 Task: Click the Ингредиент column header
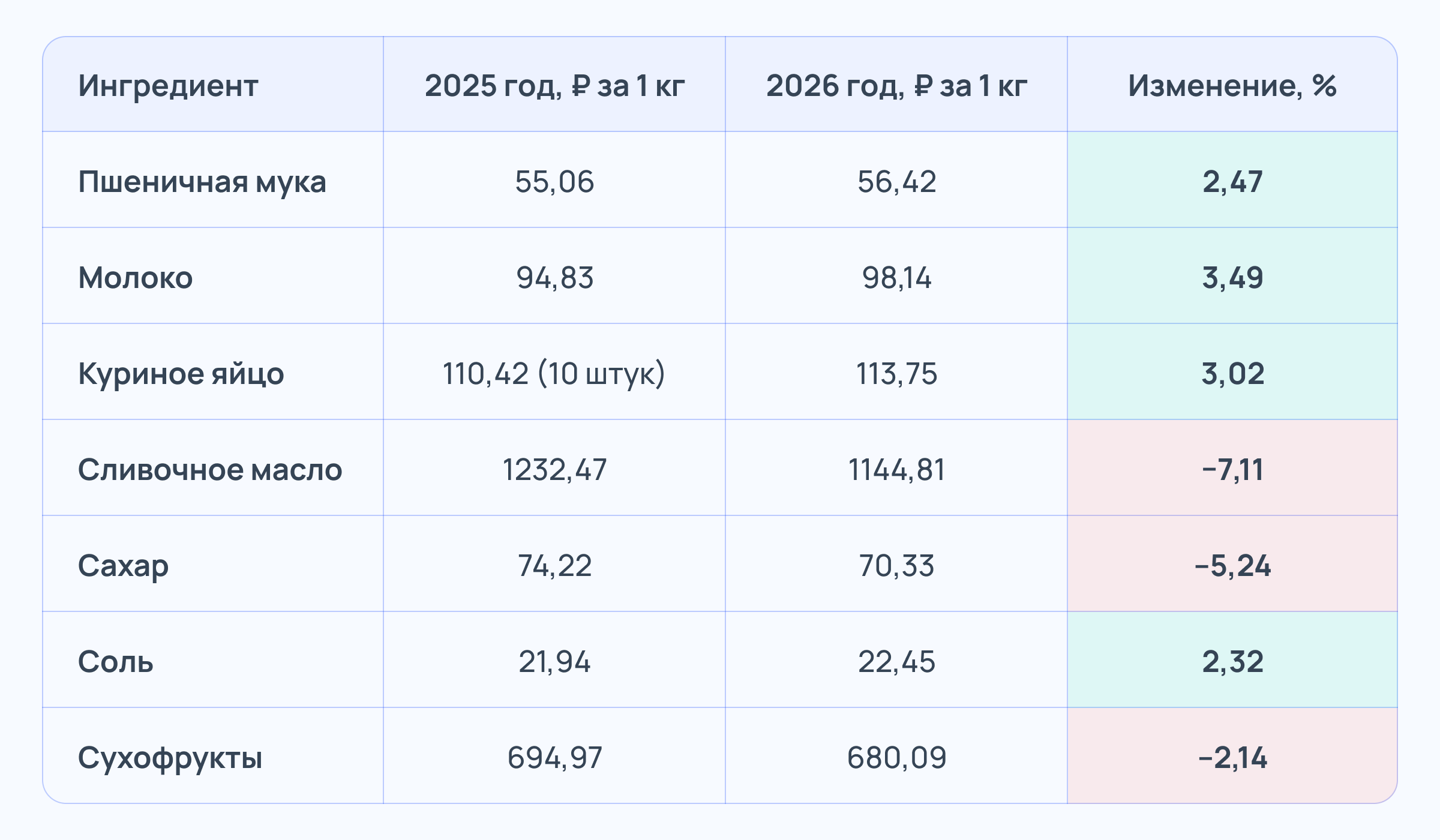168,86
